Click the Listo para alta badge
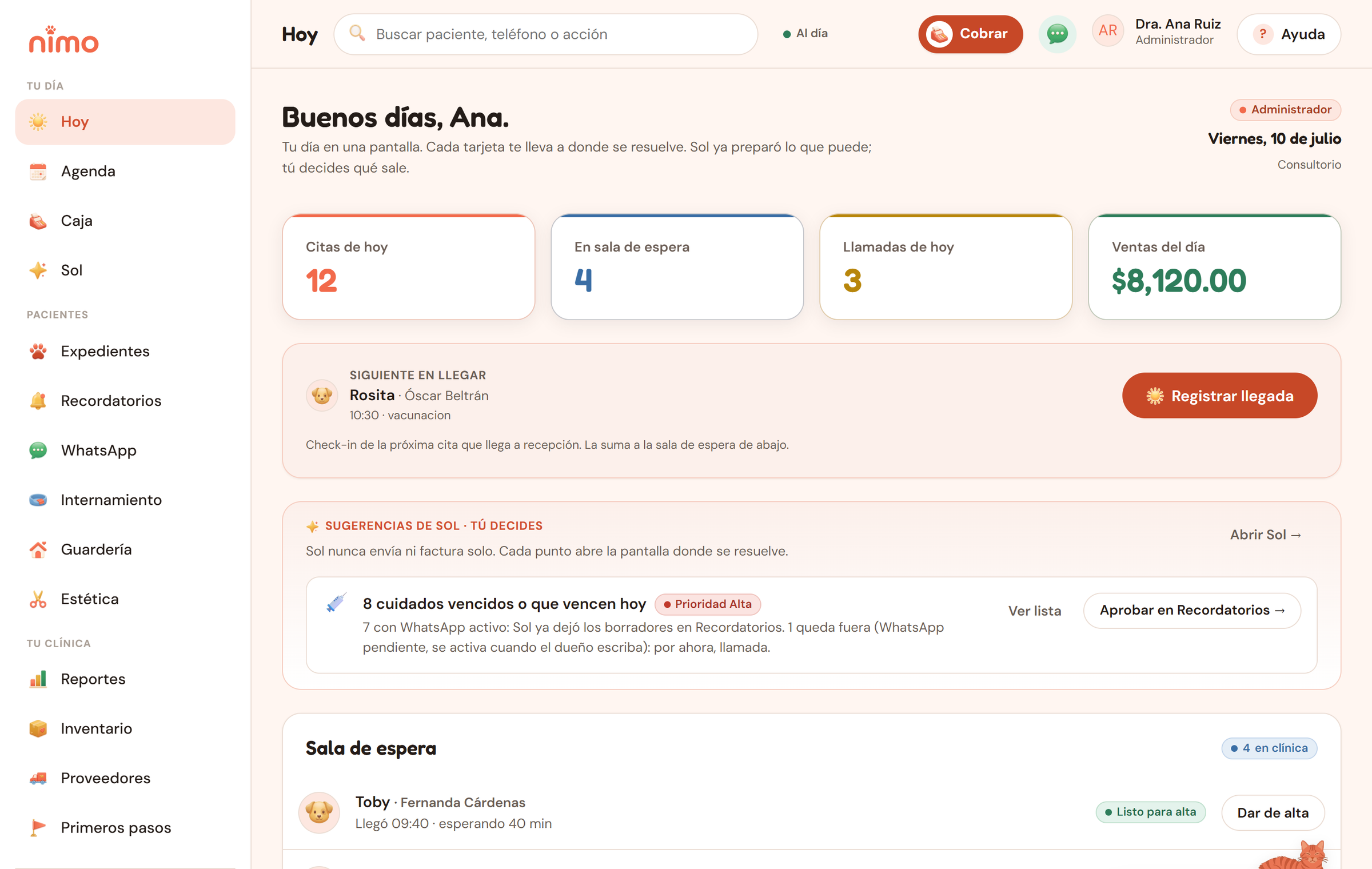 [1150, 812]
